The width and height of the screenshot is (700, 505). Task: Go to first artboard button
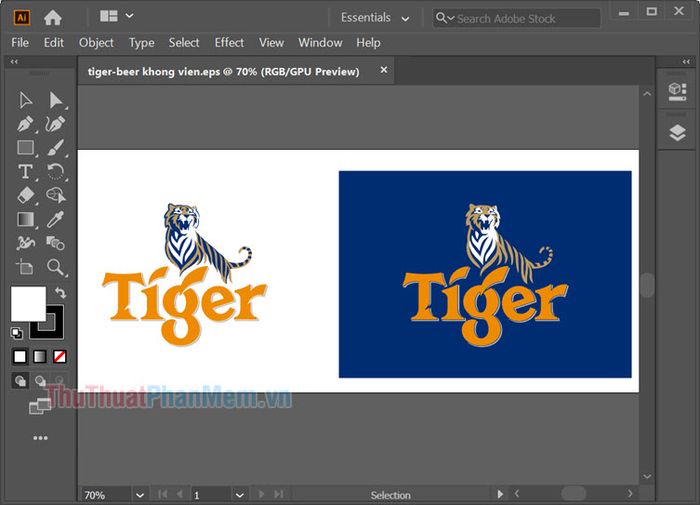[162, 494]
